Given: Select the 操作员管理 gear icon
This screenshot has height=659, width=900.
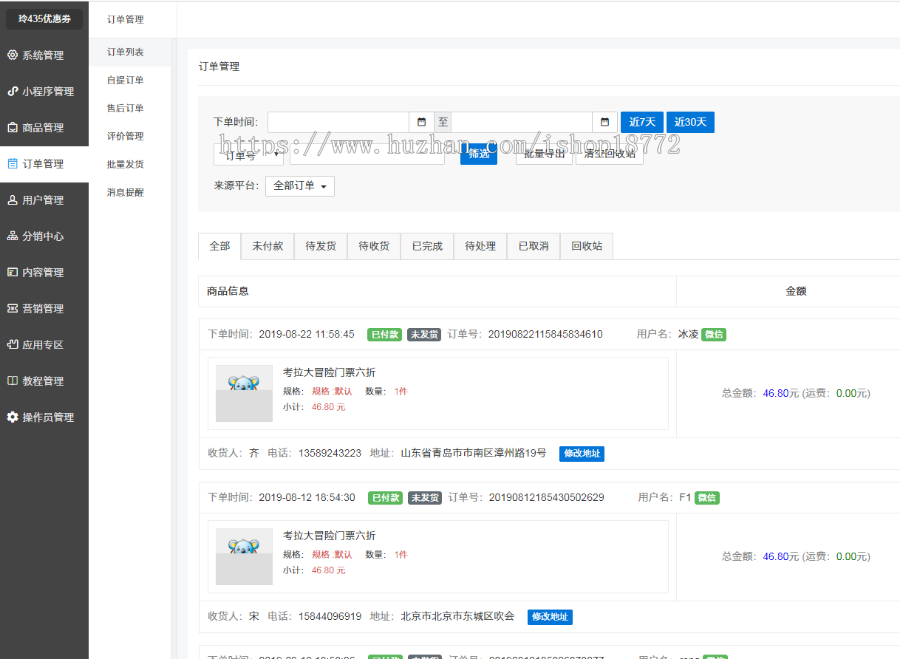Looking at the screenshot, I should tap(14, 417).
